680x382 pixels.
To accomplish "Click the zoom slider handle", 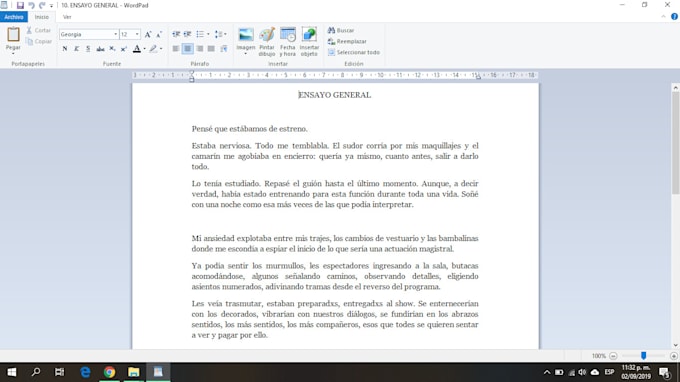I will [x=644, y=356].
